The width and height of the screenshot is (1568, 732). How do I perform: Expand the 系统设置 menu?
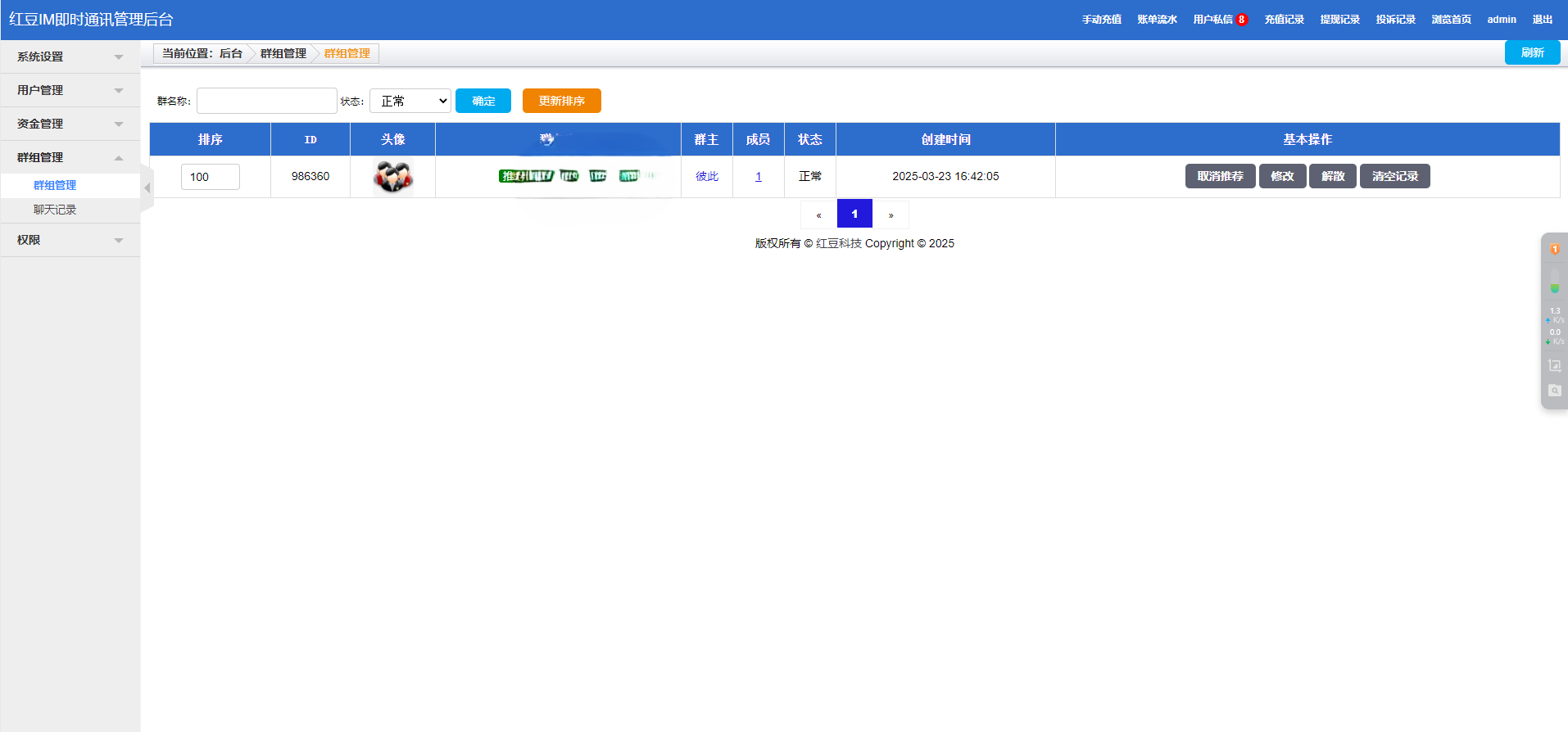70,56
